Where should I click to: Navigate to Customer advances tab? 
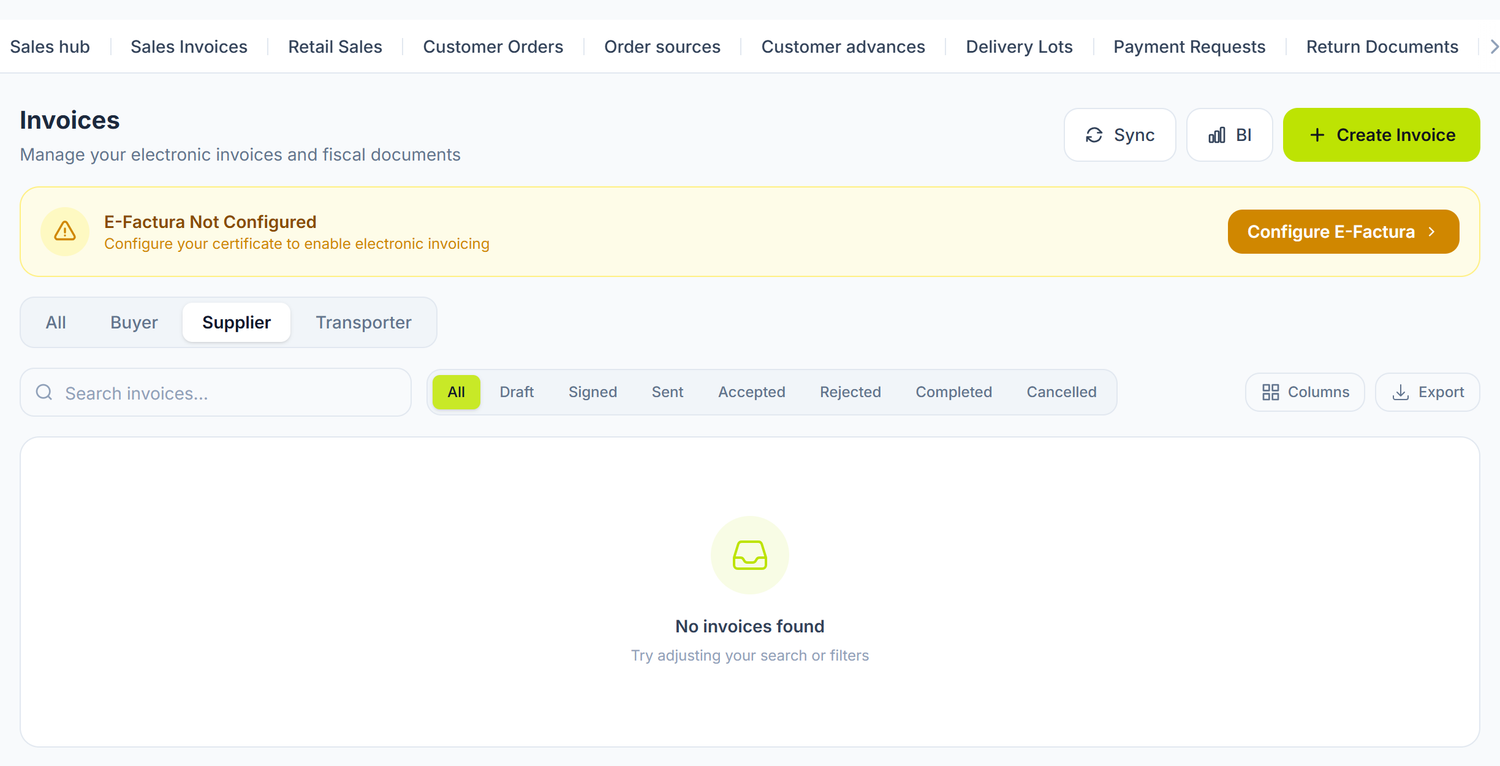[x=843, y=46]
